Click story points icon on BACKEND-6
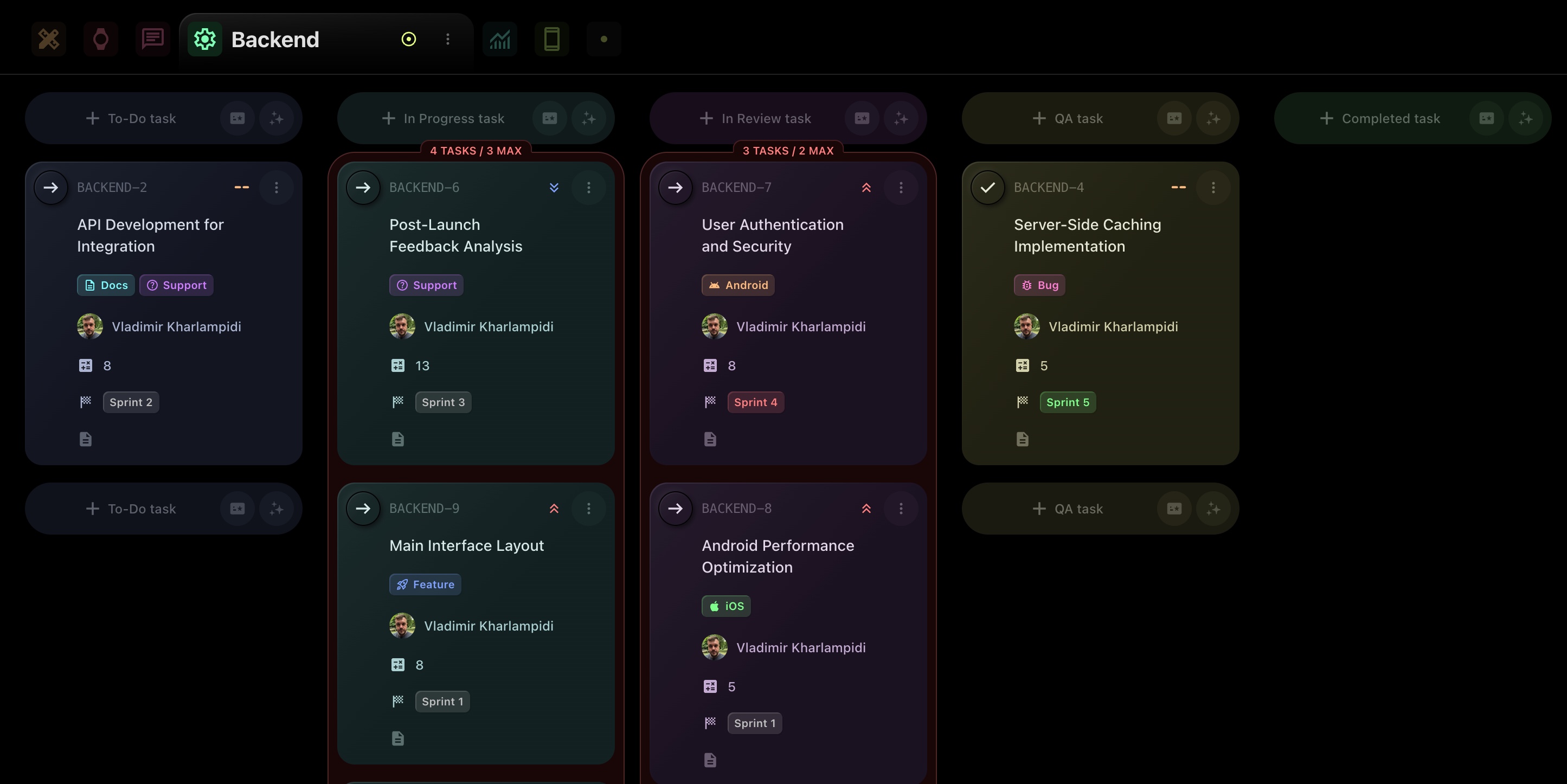This screenshot has height=784, width=1567. [x=398, y=365]
